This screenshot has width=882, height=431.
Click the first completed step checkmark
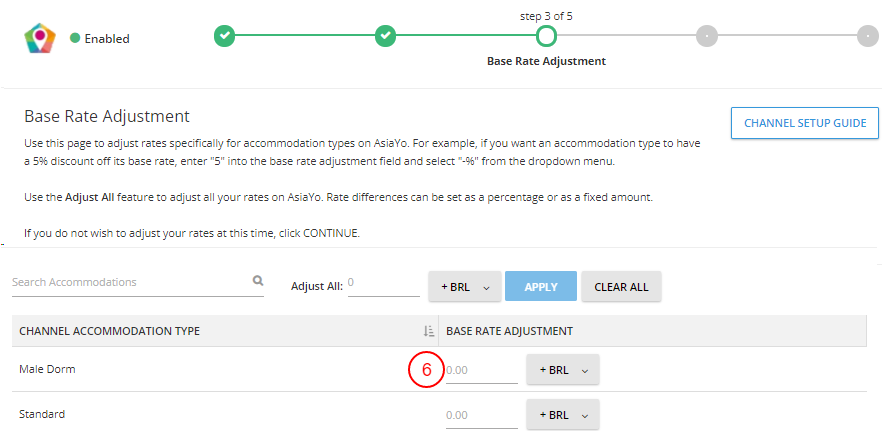point(225,37)
